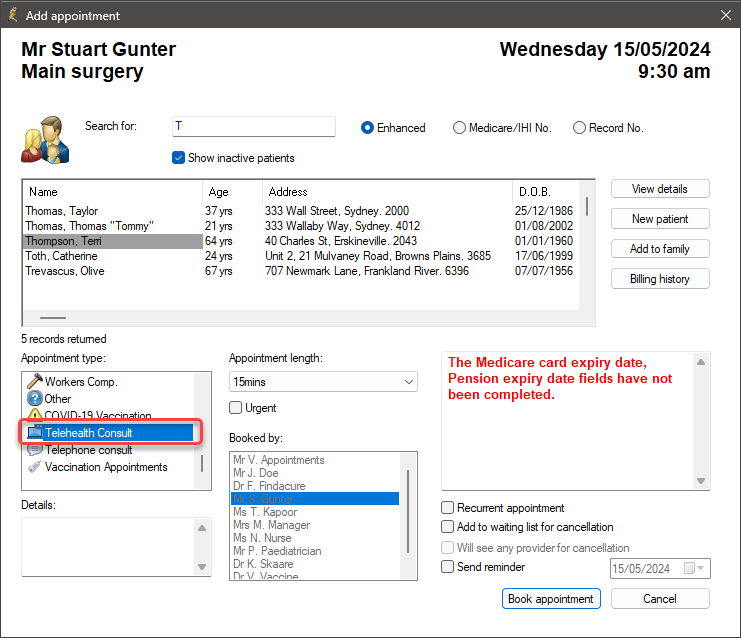Choose Ms T. Kapoor in Booked by
Viewport: 741px width, 638px height.
pos(315,512)
